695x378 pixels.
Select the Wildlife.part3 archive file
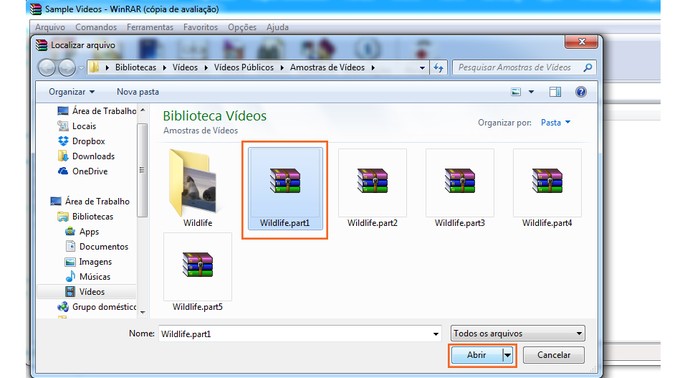460,188
